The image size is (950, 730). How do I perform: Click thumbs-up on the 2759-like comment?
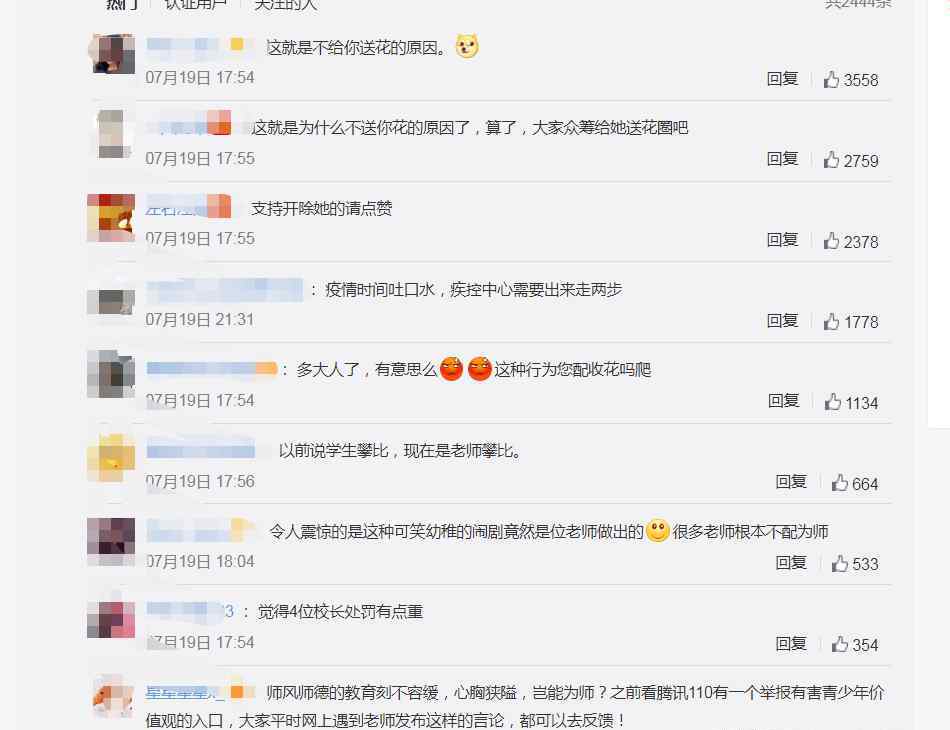[831, 160]
